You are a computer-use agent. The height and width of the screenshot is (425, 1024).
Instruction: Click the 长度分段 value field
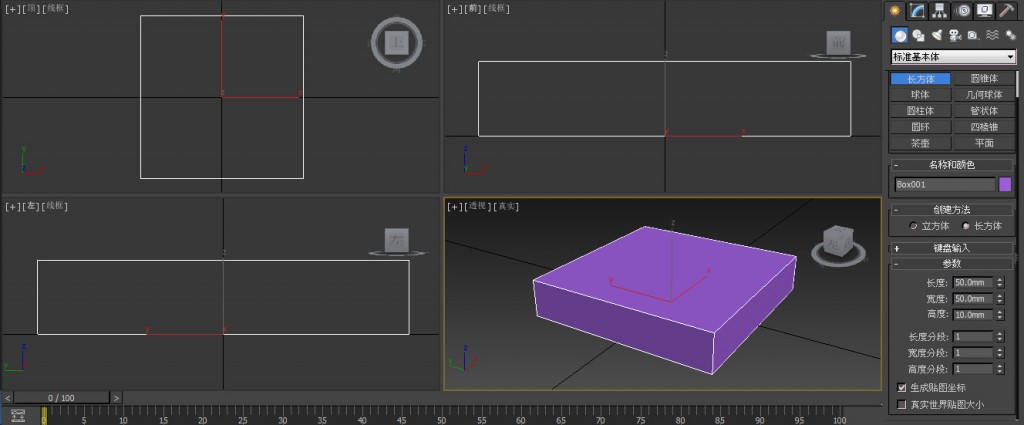(972, 337)
